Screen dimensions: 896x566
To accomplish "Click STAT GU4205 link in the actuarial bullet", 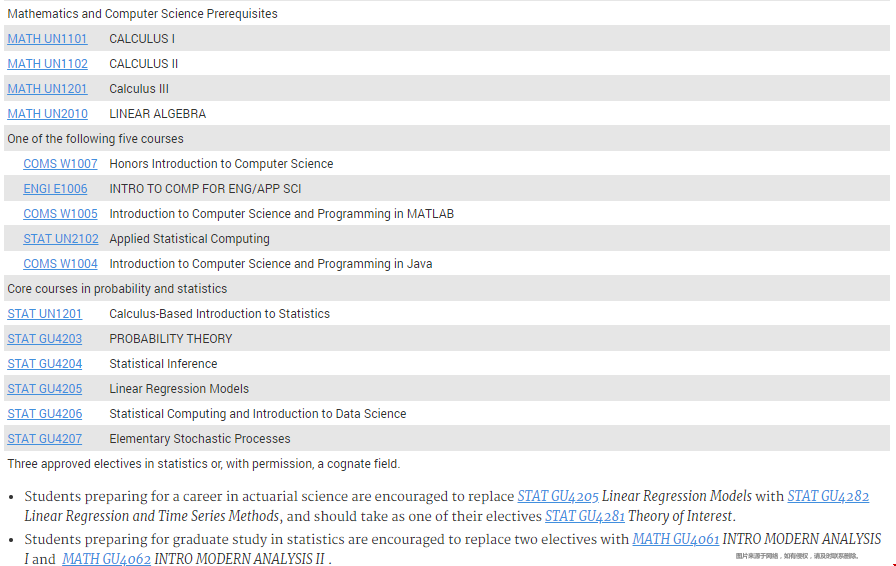I will 558,497.
